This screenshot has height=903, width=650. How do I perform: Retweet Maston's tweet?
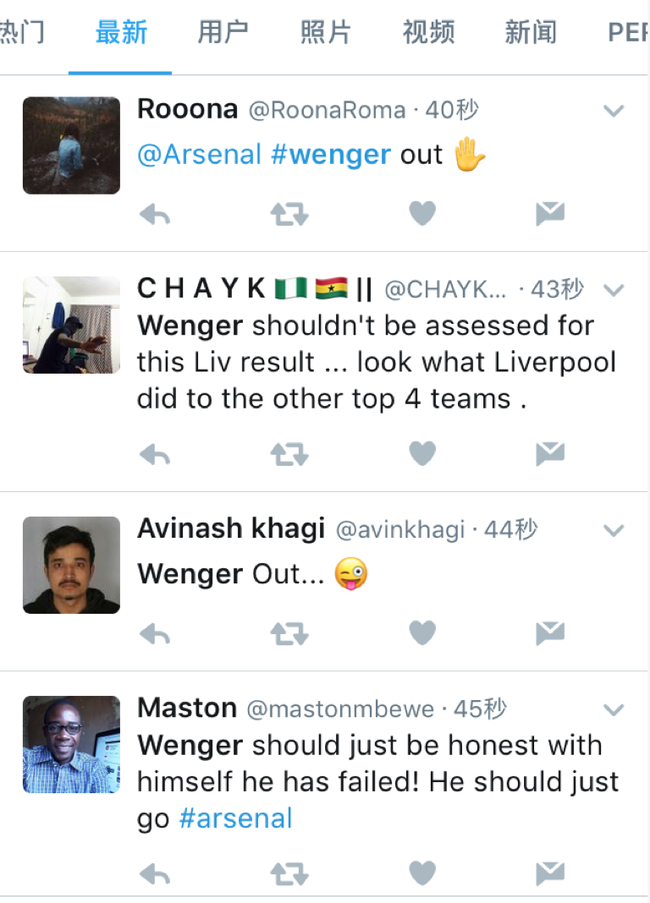tap(289, 874)
